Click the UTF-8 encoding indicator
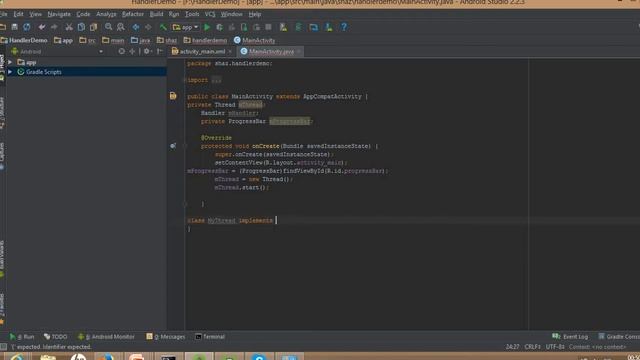640x360 pixels. point(555,347)
